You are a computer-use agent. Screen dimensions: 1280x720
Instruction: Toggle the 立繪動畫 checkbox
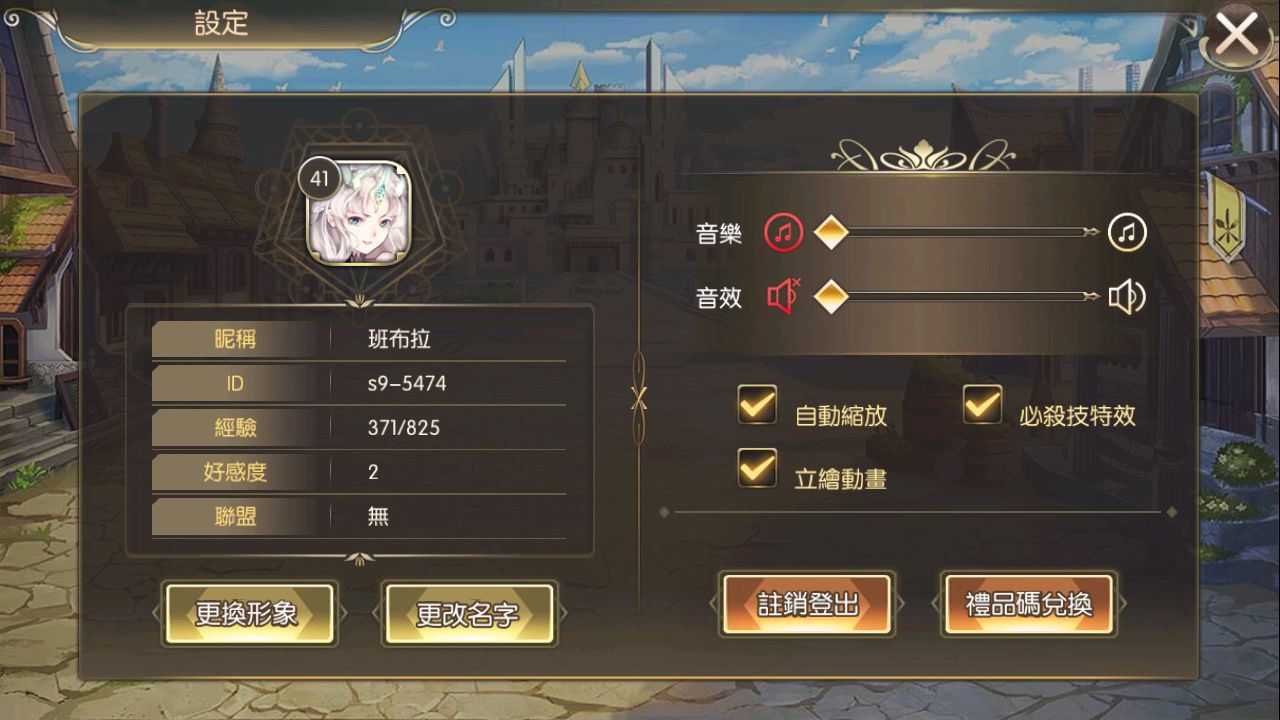(757, 468)
